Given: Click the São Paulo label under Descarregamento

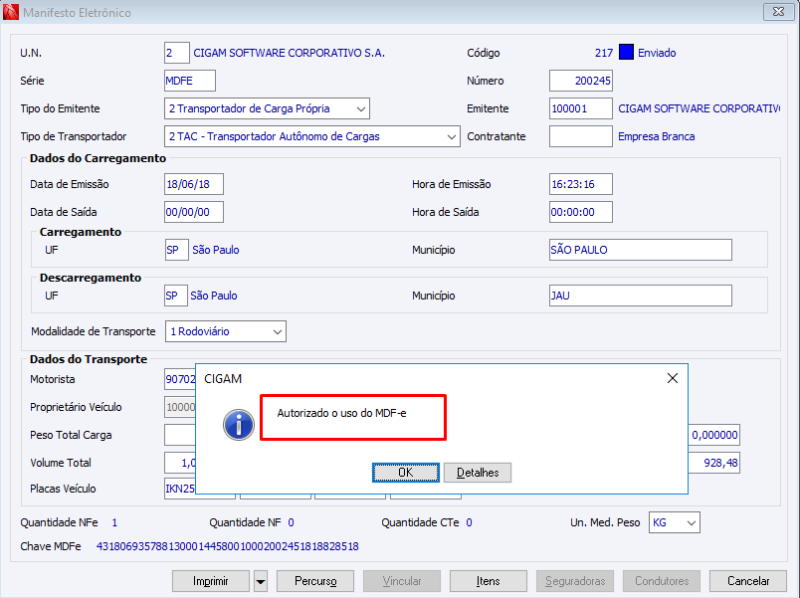Looking at the screenshot, I should (x=214, y=296).
